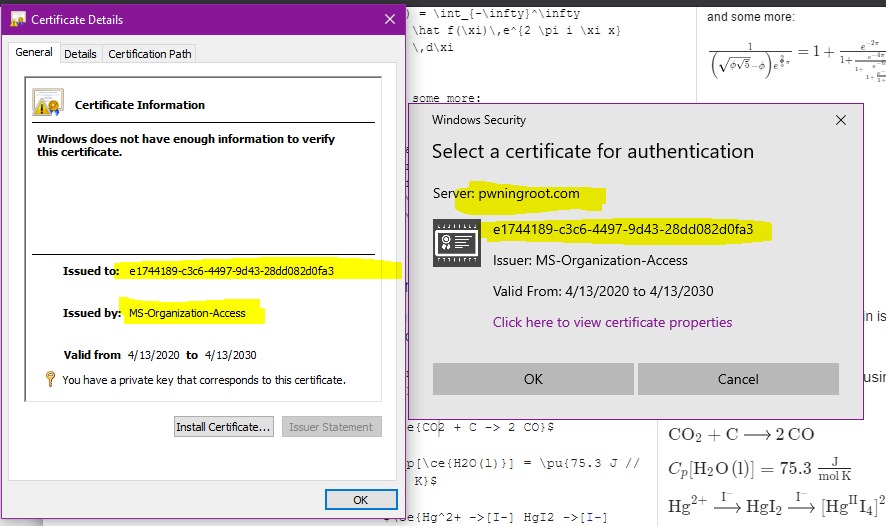Viewport: 886px width, 526px height.
Task: Click the 'and some more:' text in background page
Action: click(x=750, y=17)
